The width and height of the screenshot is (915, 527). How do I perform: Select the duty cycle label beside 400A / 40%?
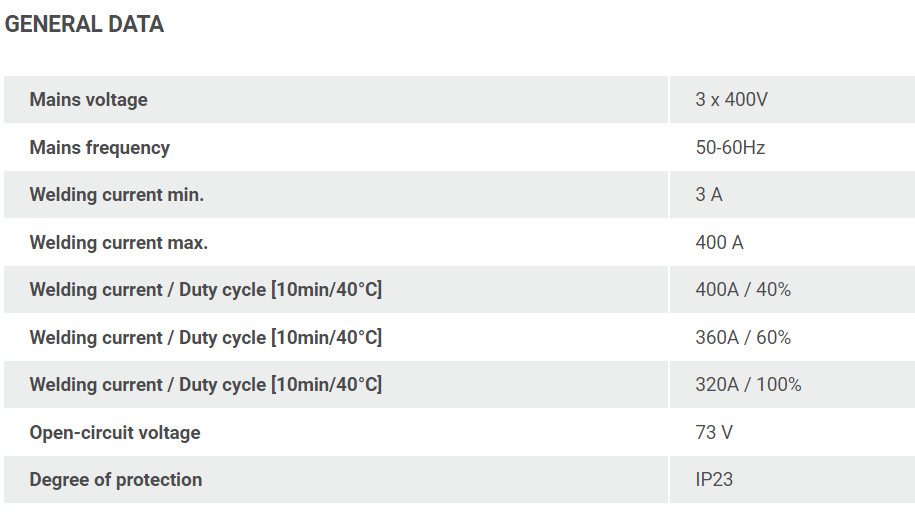pos(205,290)
